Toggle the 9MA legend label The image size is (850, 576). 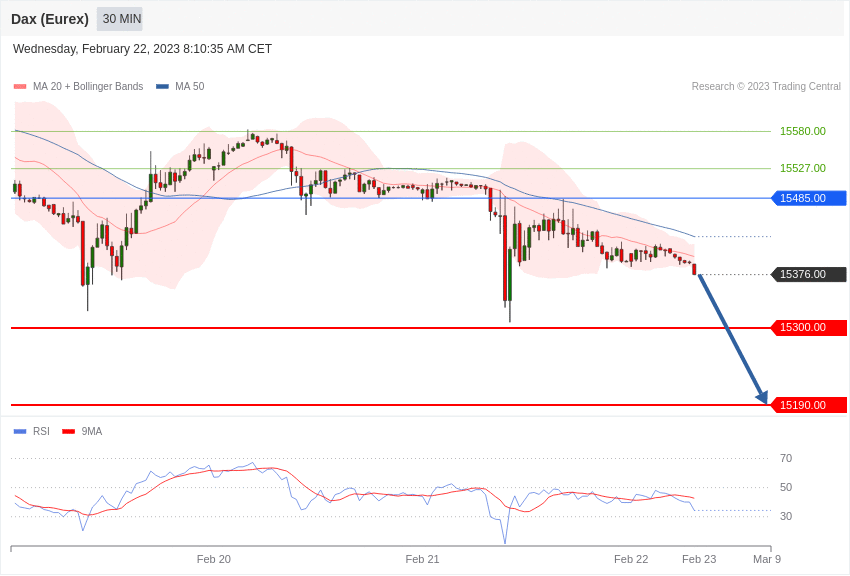click(x=92, y=432)
